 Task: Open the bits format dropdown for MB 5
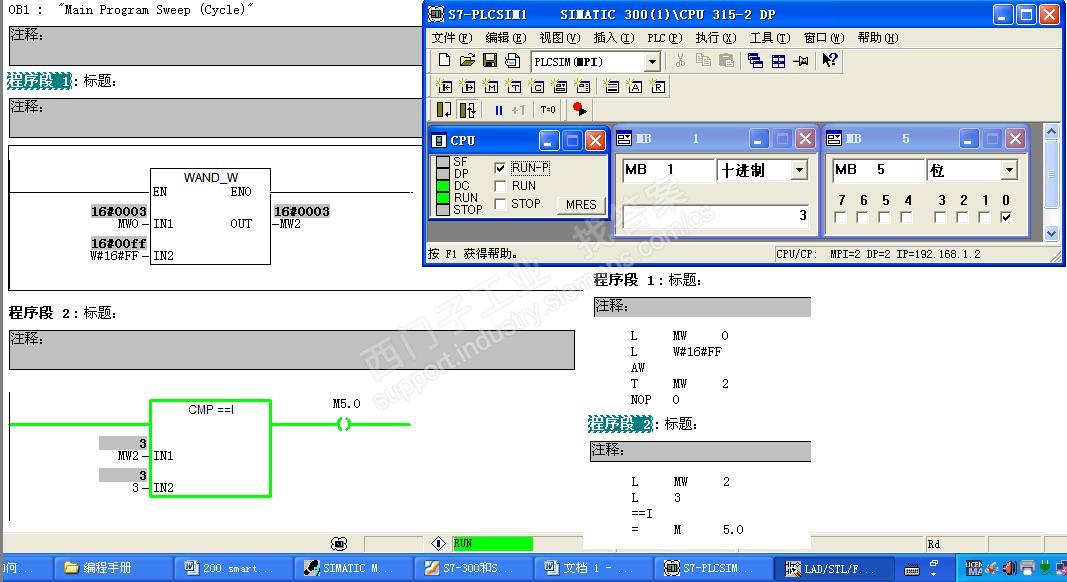tap(1009, 169)
